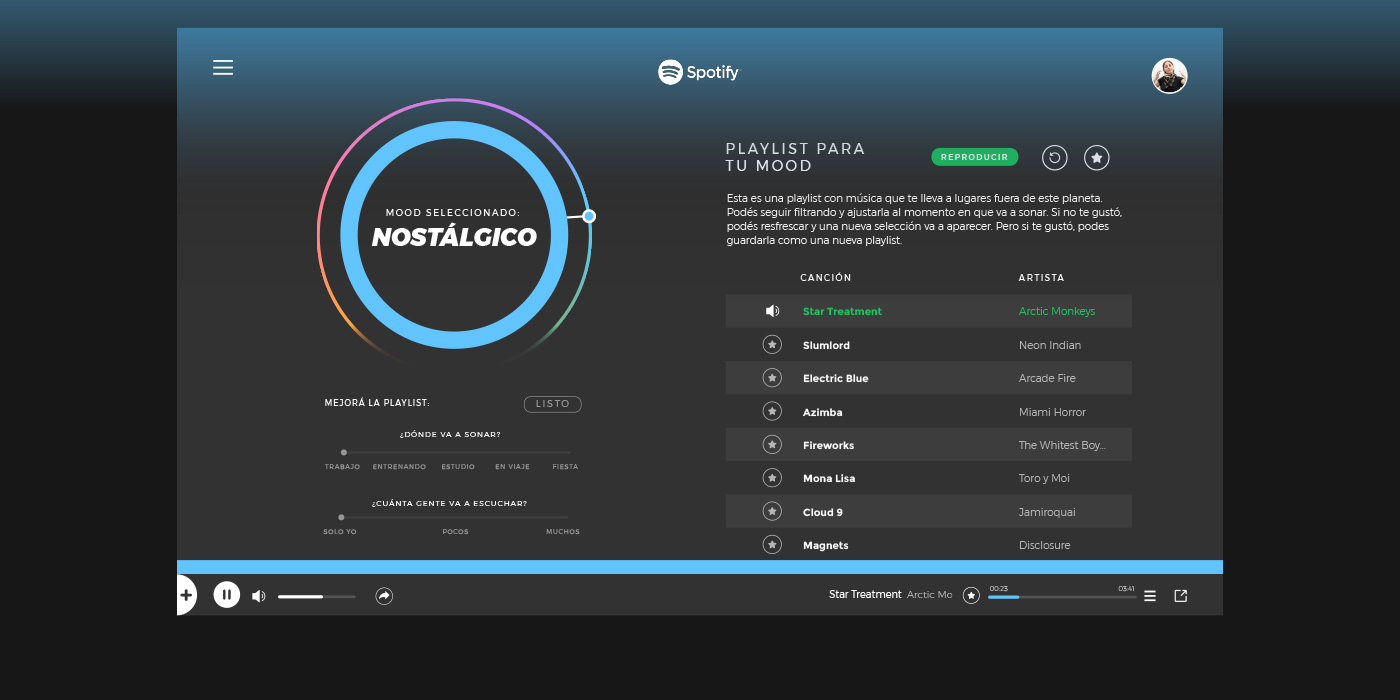Sort by the ARTISTA column header
Viewport: 1400px width, 700px height.
pyautogui.click(x=1041, y=278)
